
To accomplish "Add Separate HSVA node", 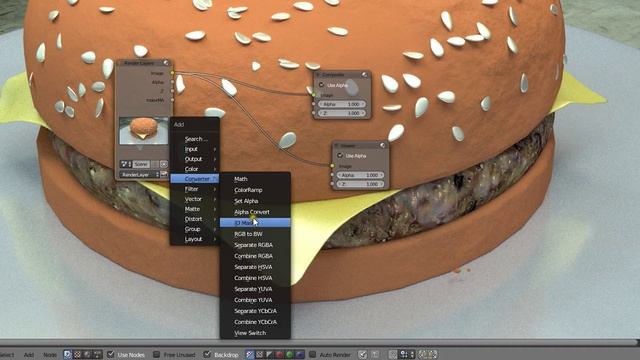I will (255, 267).
